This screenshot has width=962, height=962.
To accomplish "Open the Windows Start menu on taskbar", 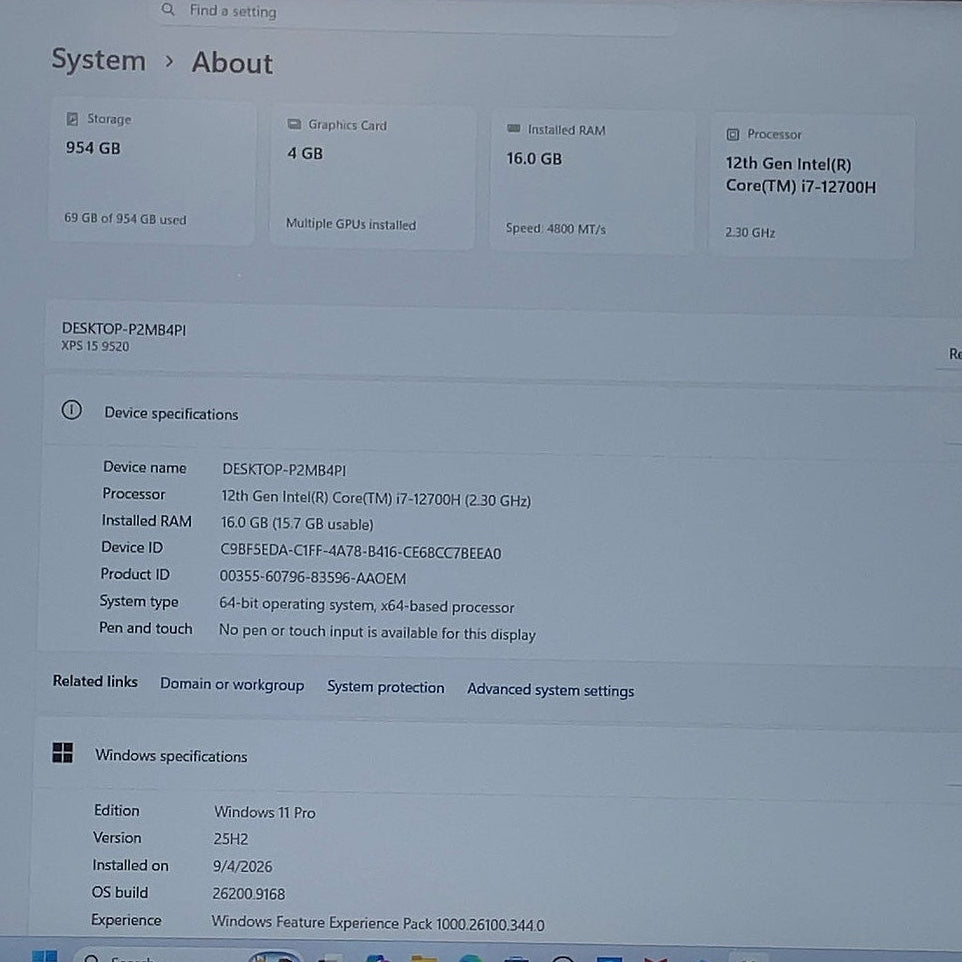I will coord(44,956).
